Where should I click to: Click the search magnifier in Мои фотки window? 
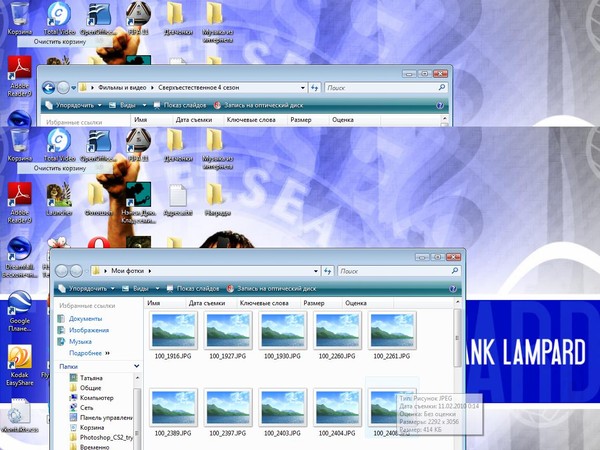[x=455, y=271]
